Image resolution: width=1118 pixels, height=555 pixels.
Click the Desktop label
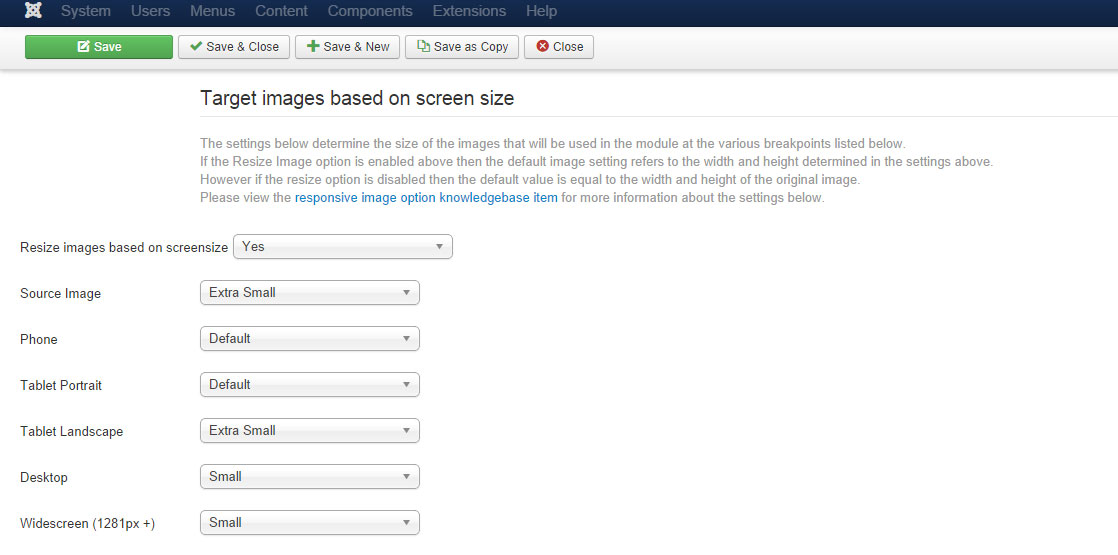pyautogui.click(x=43, y=477)
